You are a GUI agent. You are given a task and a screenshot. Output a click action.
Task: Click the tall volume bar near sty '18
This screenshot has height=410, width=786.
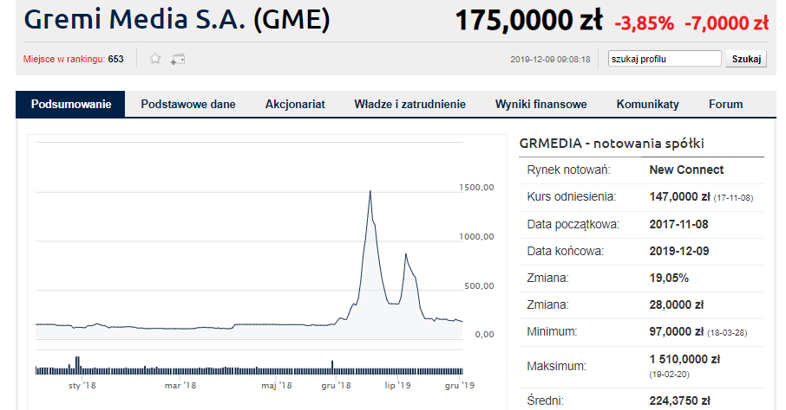(x=77, y=365)
